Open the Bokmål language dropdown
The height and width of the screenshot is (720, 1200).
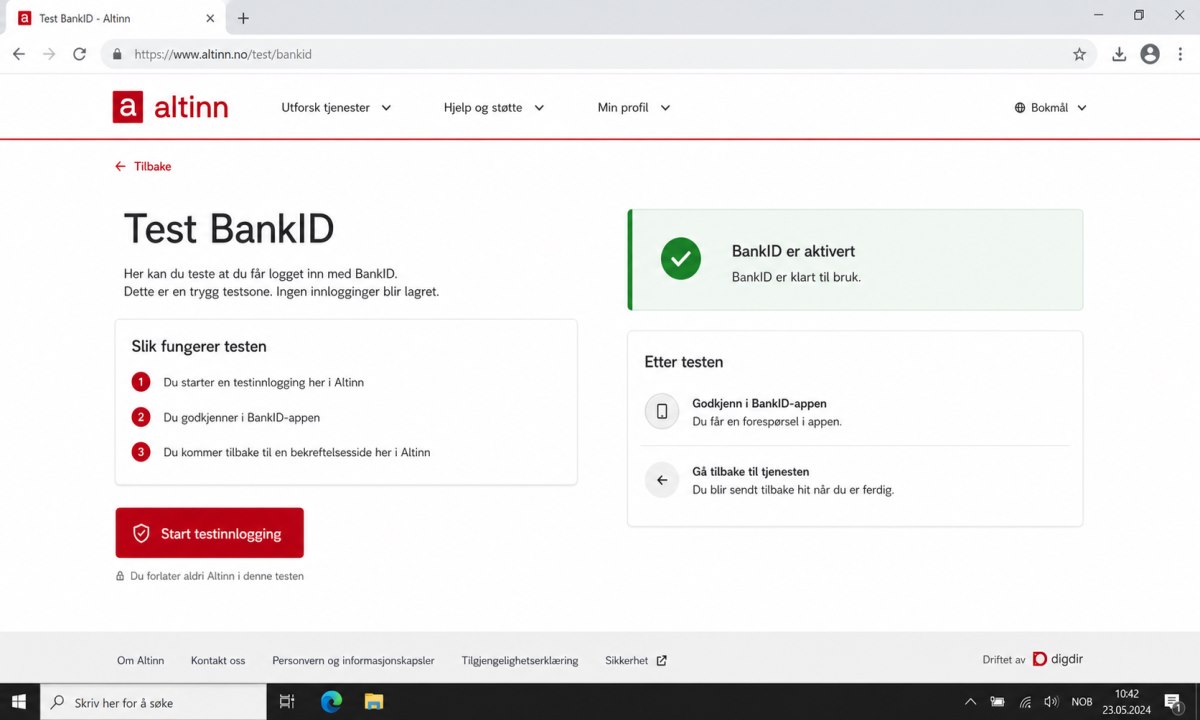pos(1050,108)
